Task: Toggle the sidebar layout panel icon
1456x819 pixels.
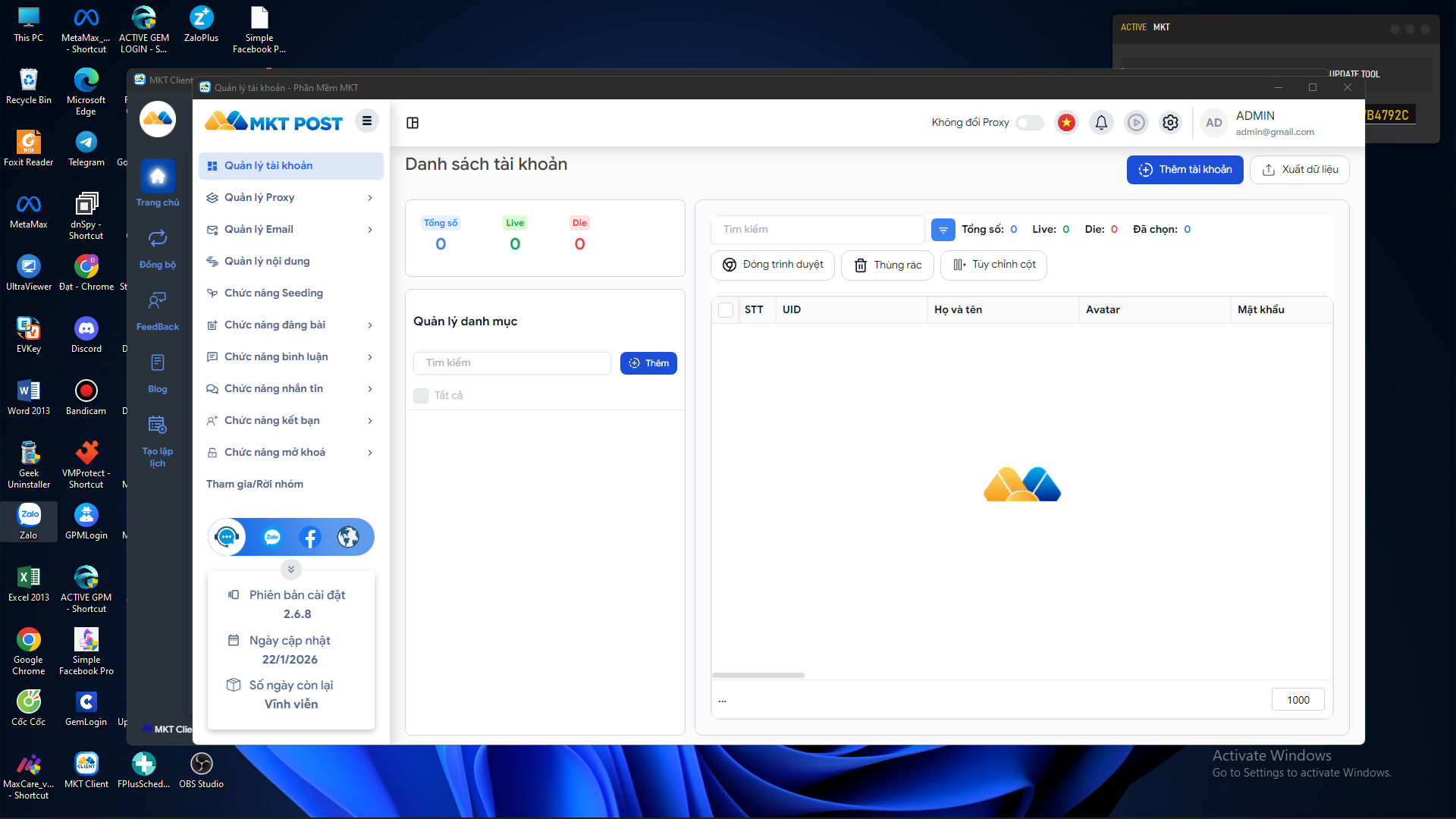Action: click(x=413, y=123)
